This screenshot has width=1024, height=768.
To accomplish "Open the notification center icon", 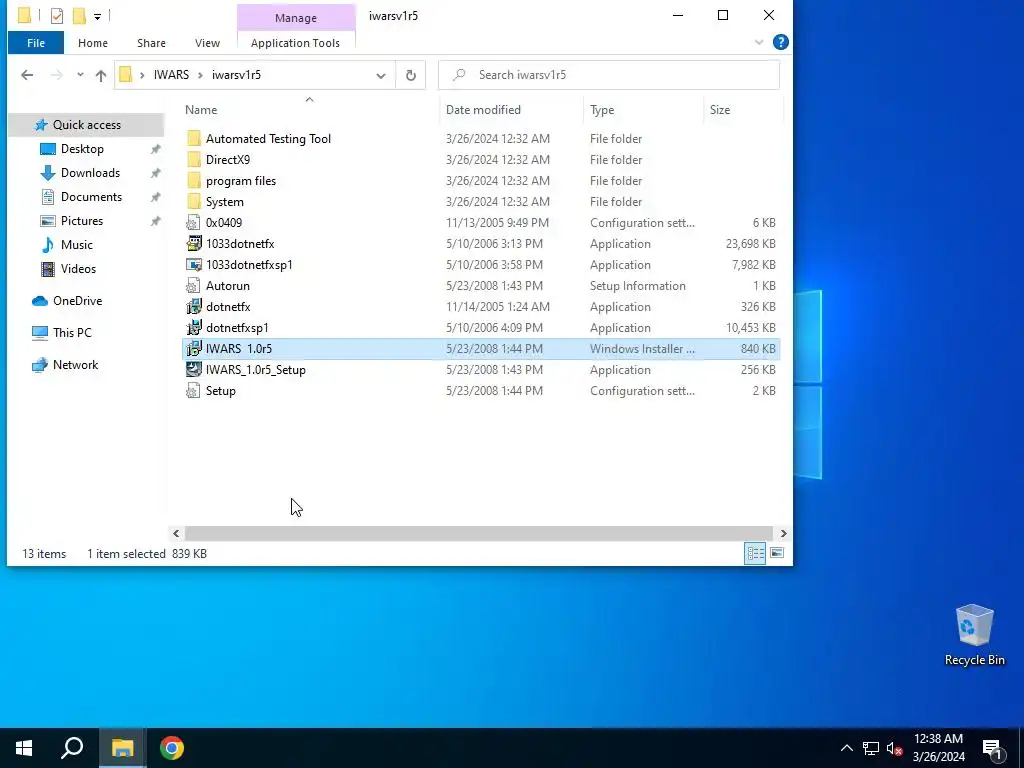I will pyautogui.click(x=992, y=748).
